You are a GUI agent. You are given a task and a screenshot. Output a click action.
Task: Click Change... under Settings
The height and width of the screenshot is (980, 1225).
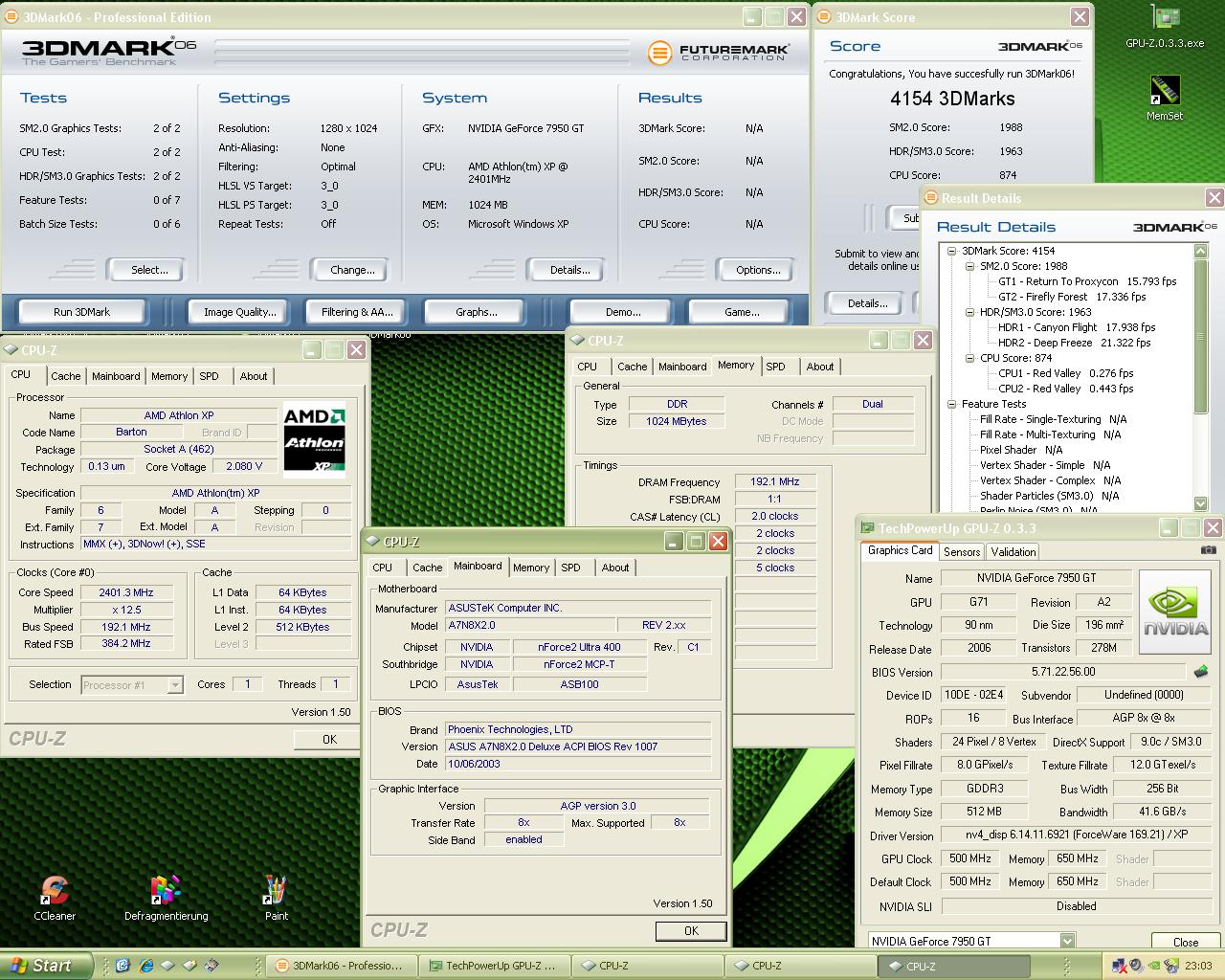point(352,270)
